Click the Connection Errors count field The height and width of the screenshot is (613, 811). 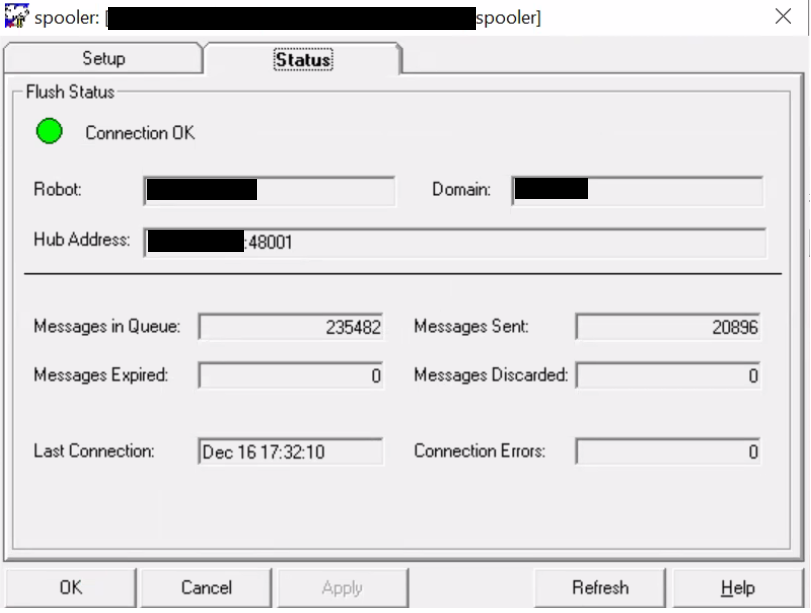668,452
